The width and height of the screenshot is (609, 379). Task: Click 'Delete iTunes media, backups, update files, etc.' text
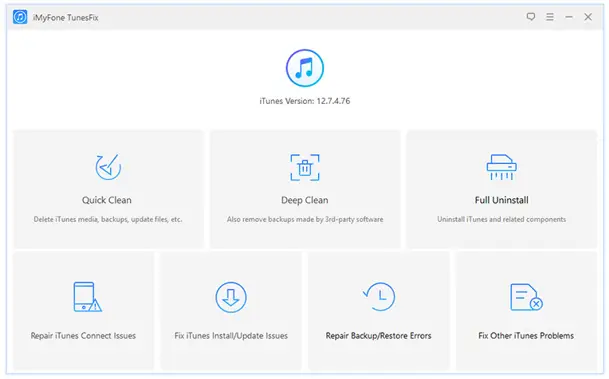(x=108, y=219)
